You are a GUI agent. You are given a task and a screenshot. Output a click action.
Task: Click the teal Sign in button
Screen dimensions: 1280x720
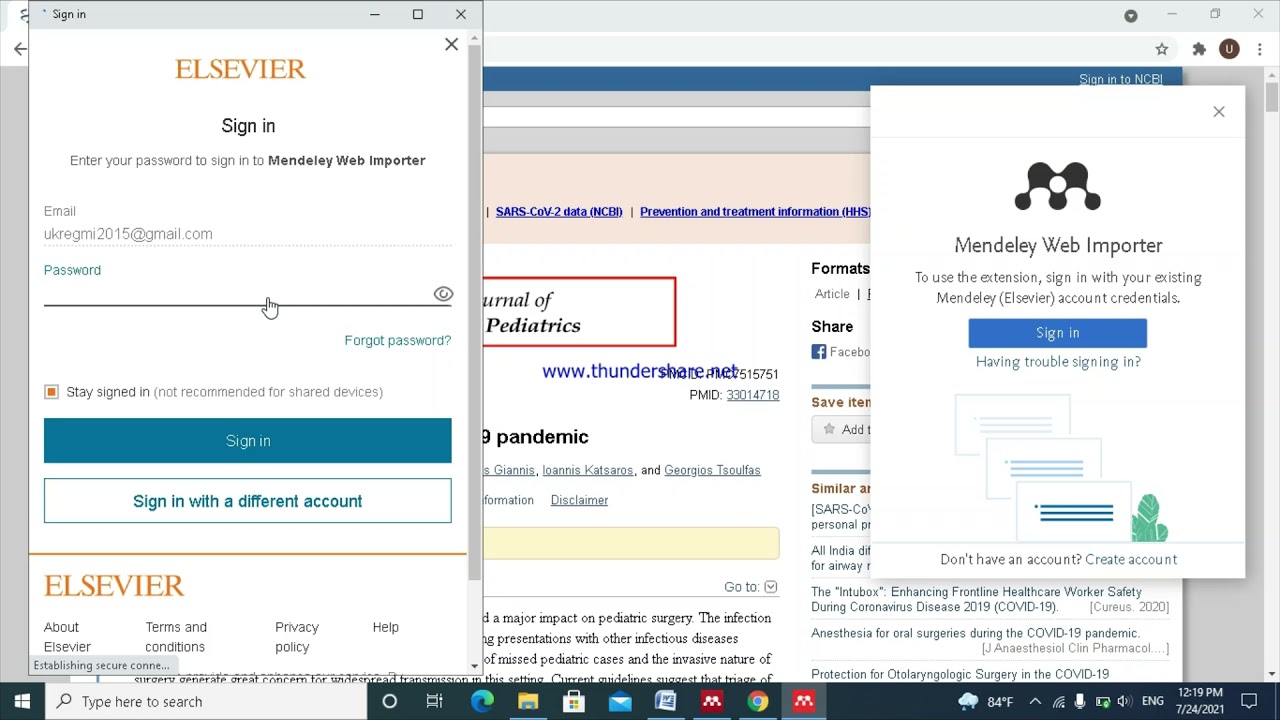pos(248,441)
